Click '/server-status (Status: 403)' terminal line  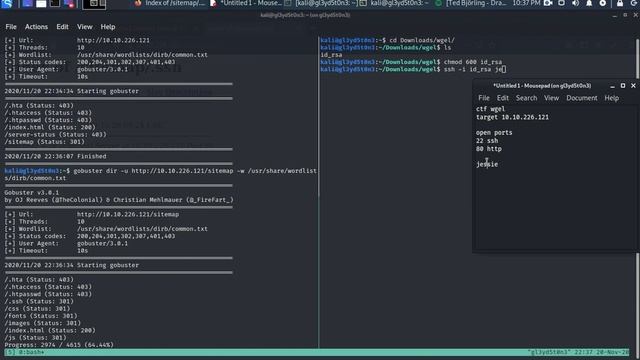[55, 134]
